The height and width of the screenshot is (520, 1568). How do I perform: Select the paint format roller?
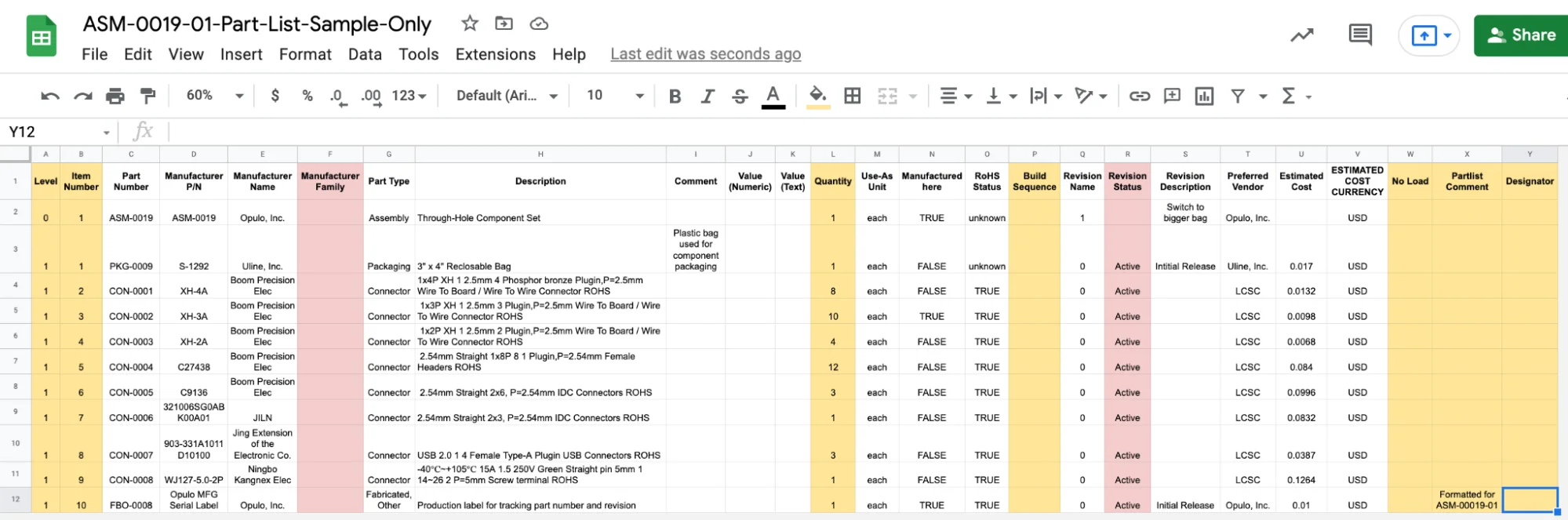click(147, 96)
